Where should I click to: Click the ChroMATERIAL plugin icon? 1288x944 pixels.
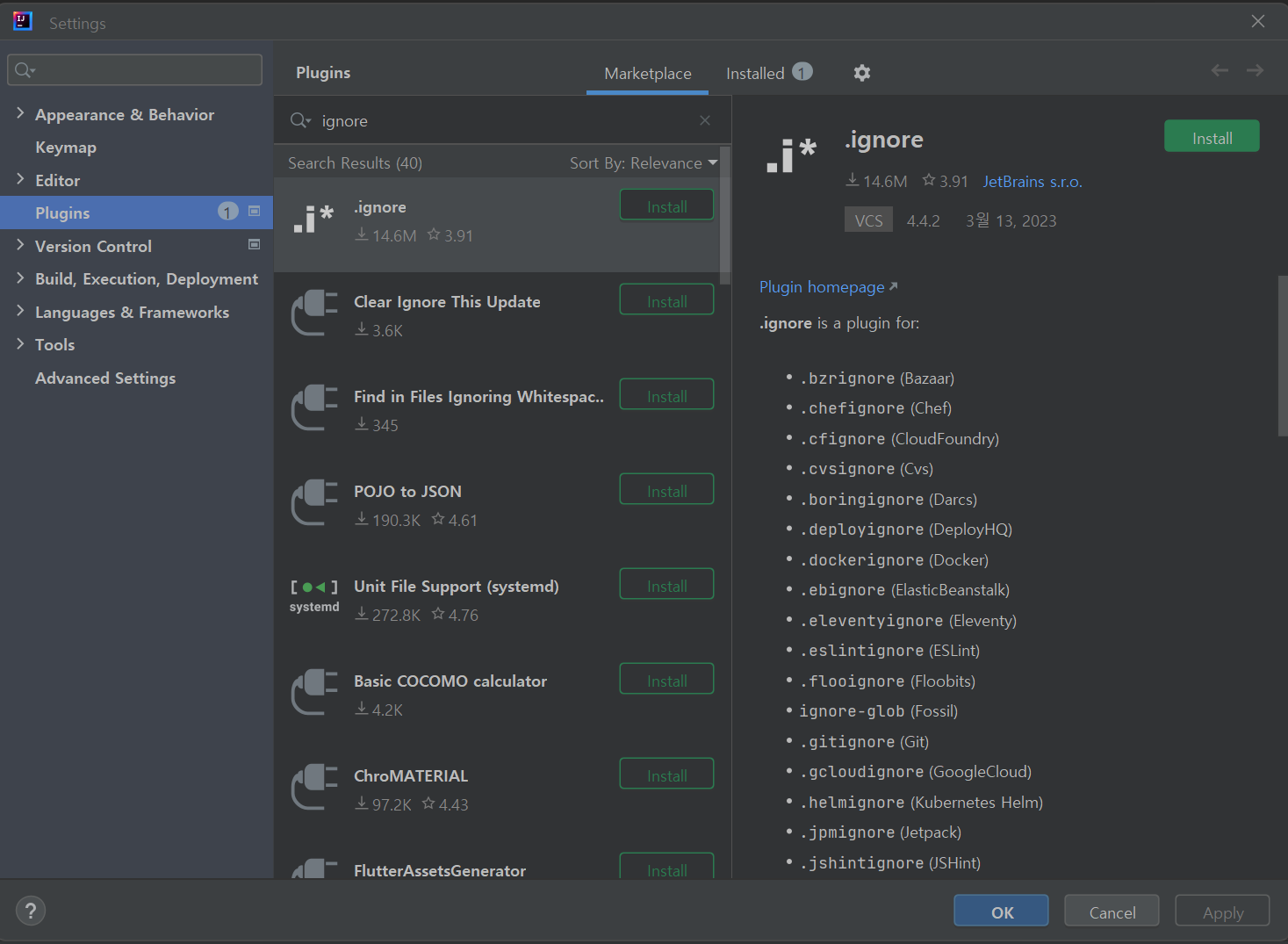[x=314, y=788]
